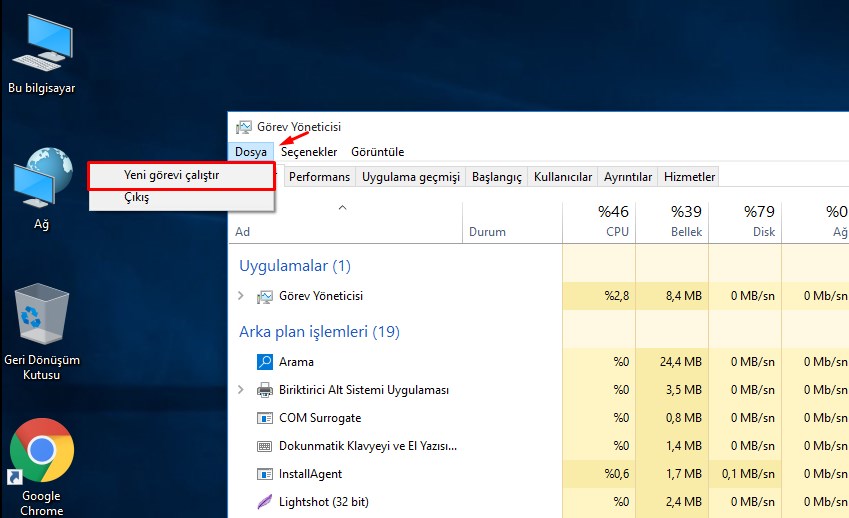
Task: Switch to the Performans tab
Action: tap(320, 177)
